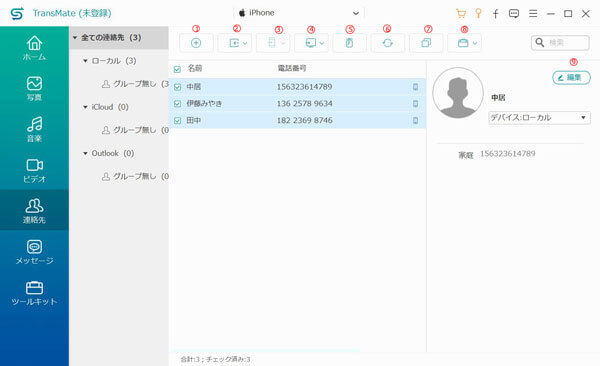Open the 音楽 sidebar tab
The height and width of the screenshot is (366, 600).
(x=34, y=129)
